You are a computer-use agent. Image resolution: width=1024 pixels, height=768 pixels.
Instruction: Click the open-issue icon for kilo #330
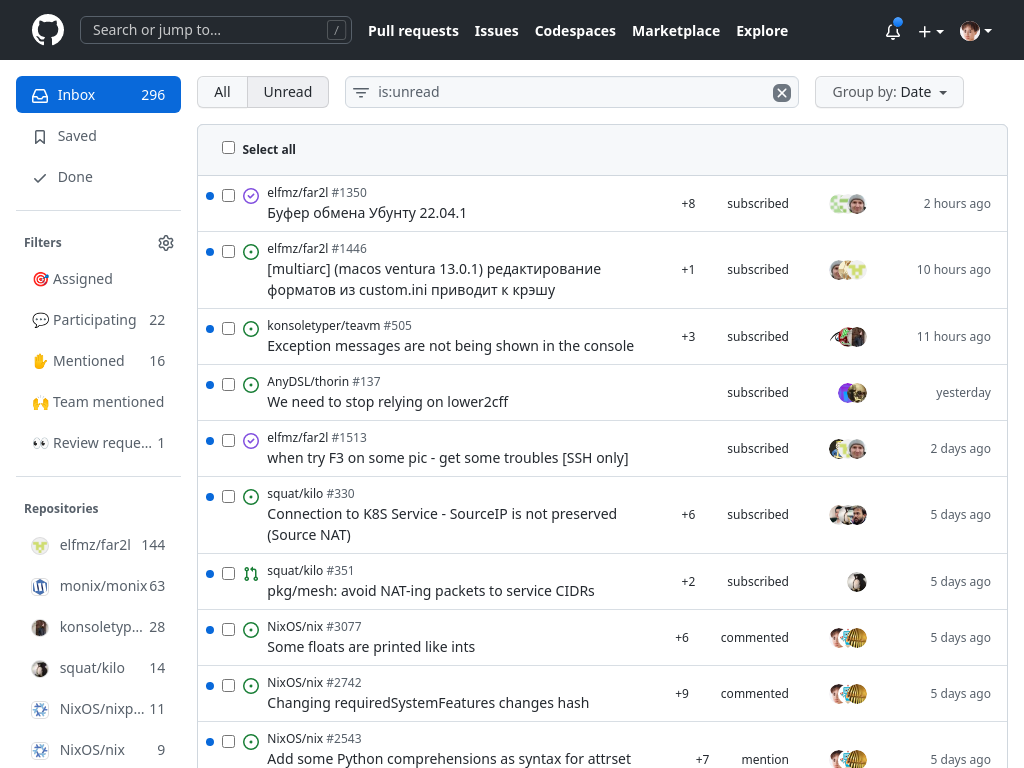click(251, 497)
